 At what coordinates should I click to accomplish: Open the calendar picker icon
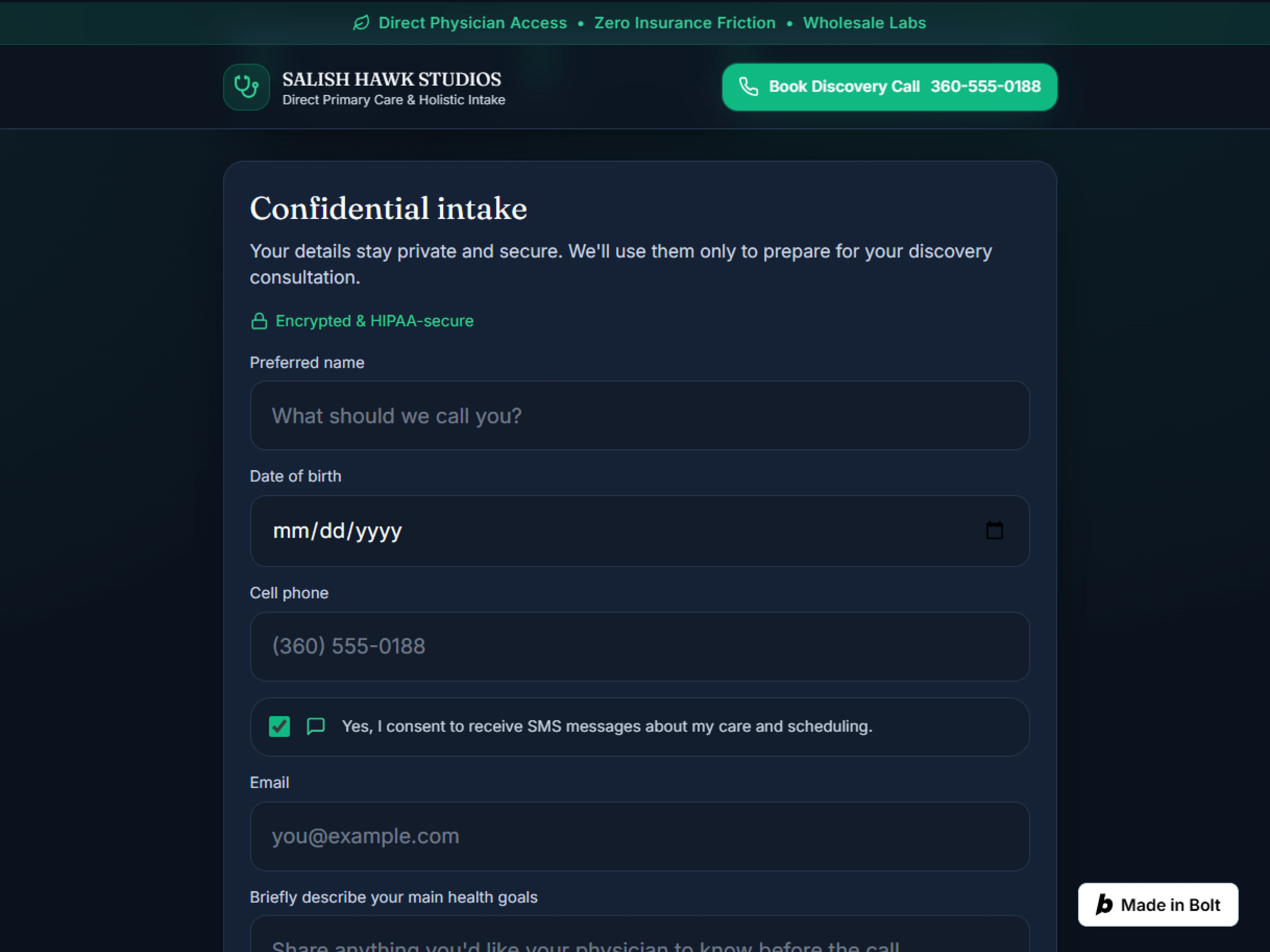(994, 530)
